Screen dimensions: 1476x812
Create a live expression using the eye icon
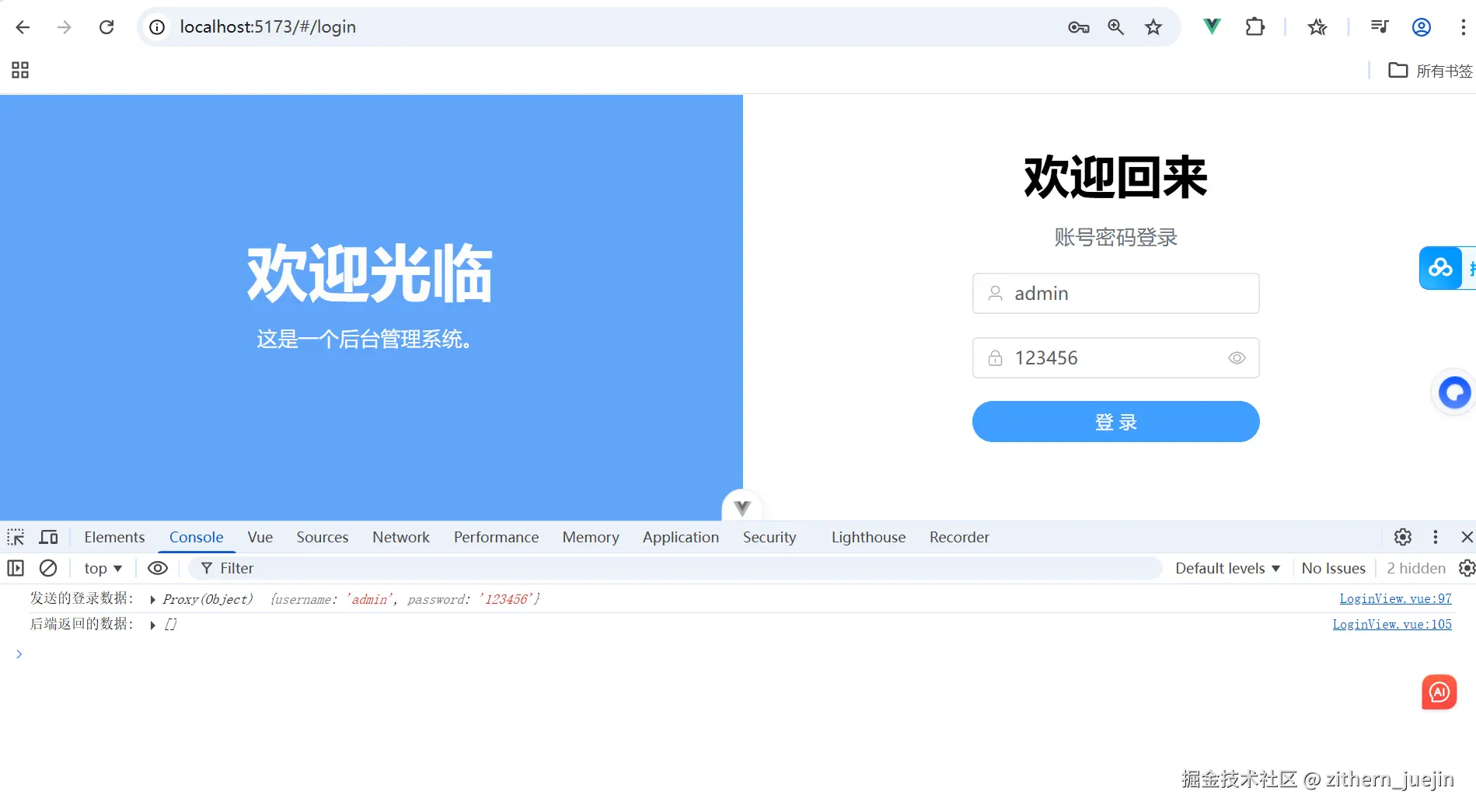click(x=158, y=568)
